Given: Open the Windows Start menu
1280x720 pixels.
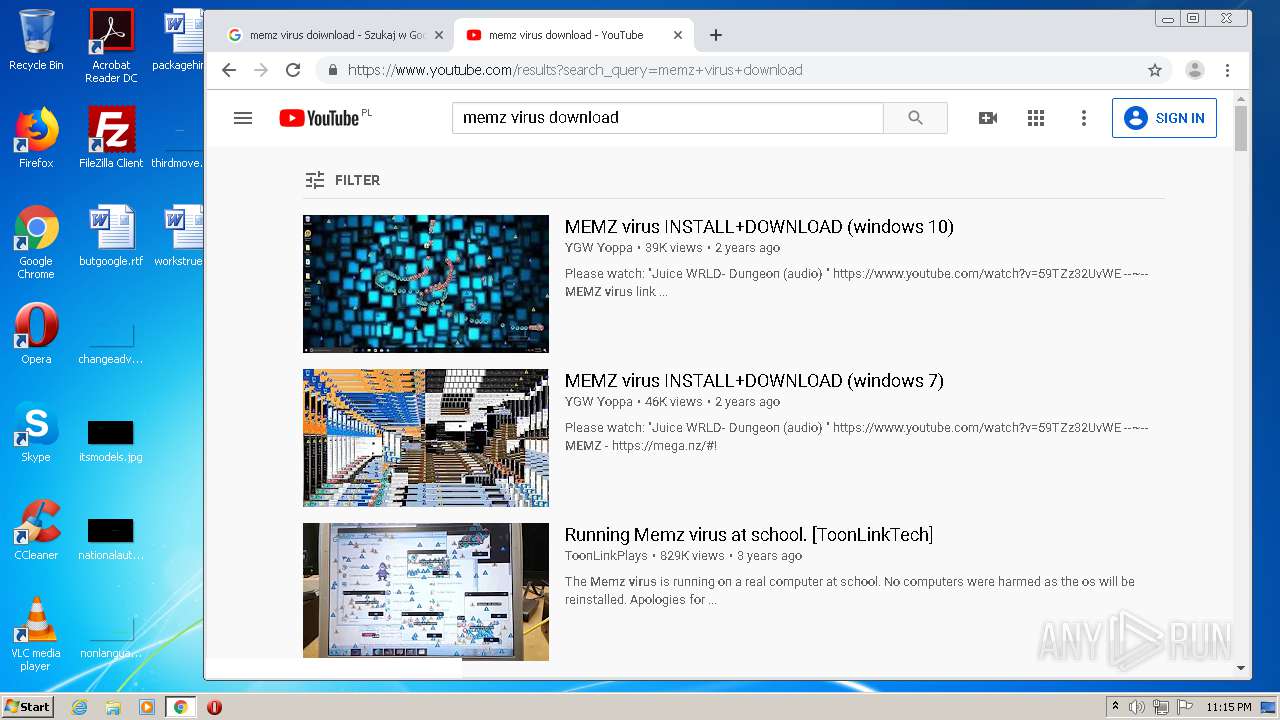Looking at the screenshot, I should pos(27,707).
